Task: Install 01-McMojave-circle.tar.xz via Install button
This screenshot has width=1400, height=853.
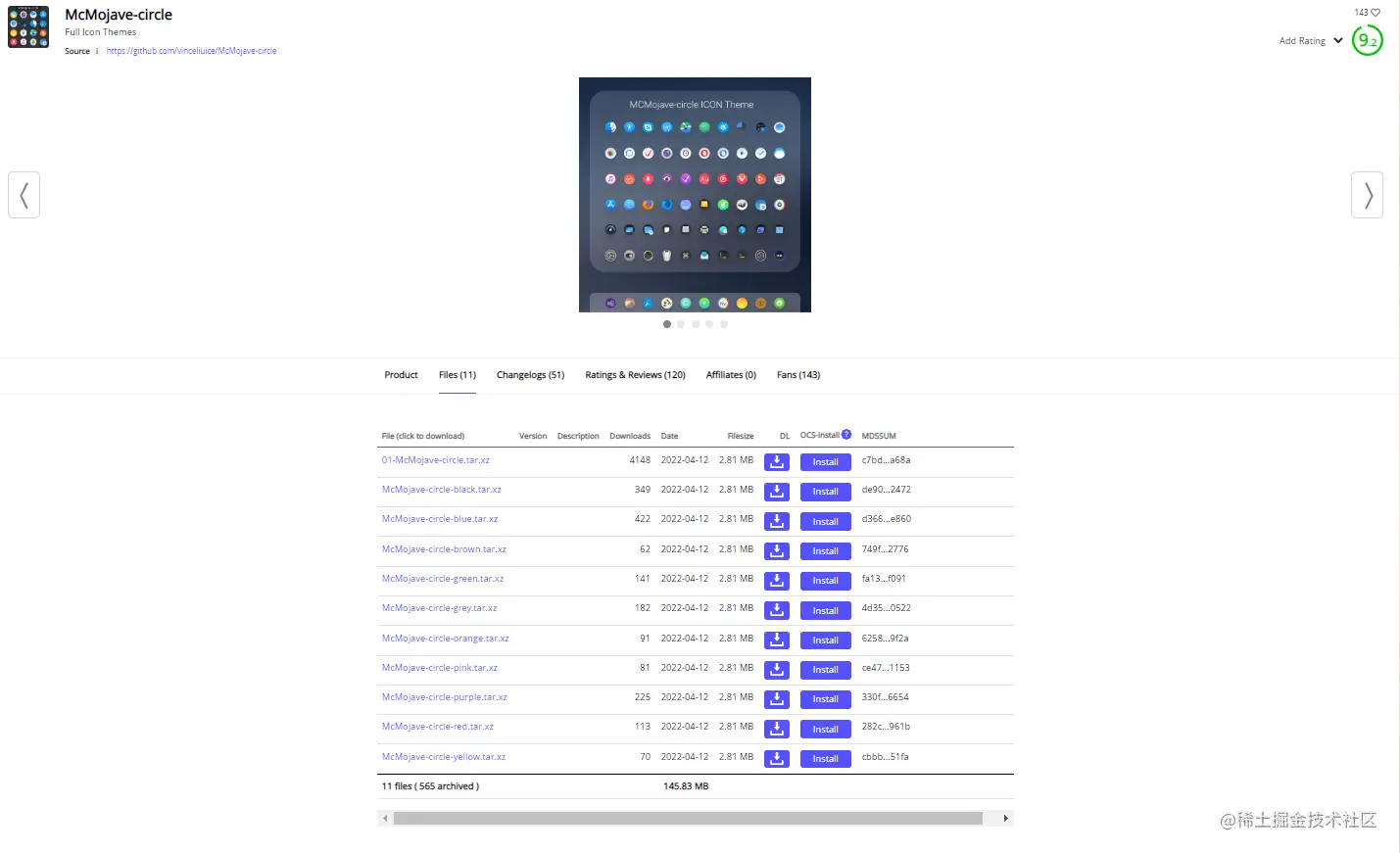Action: 826,462
